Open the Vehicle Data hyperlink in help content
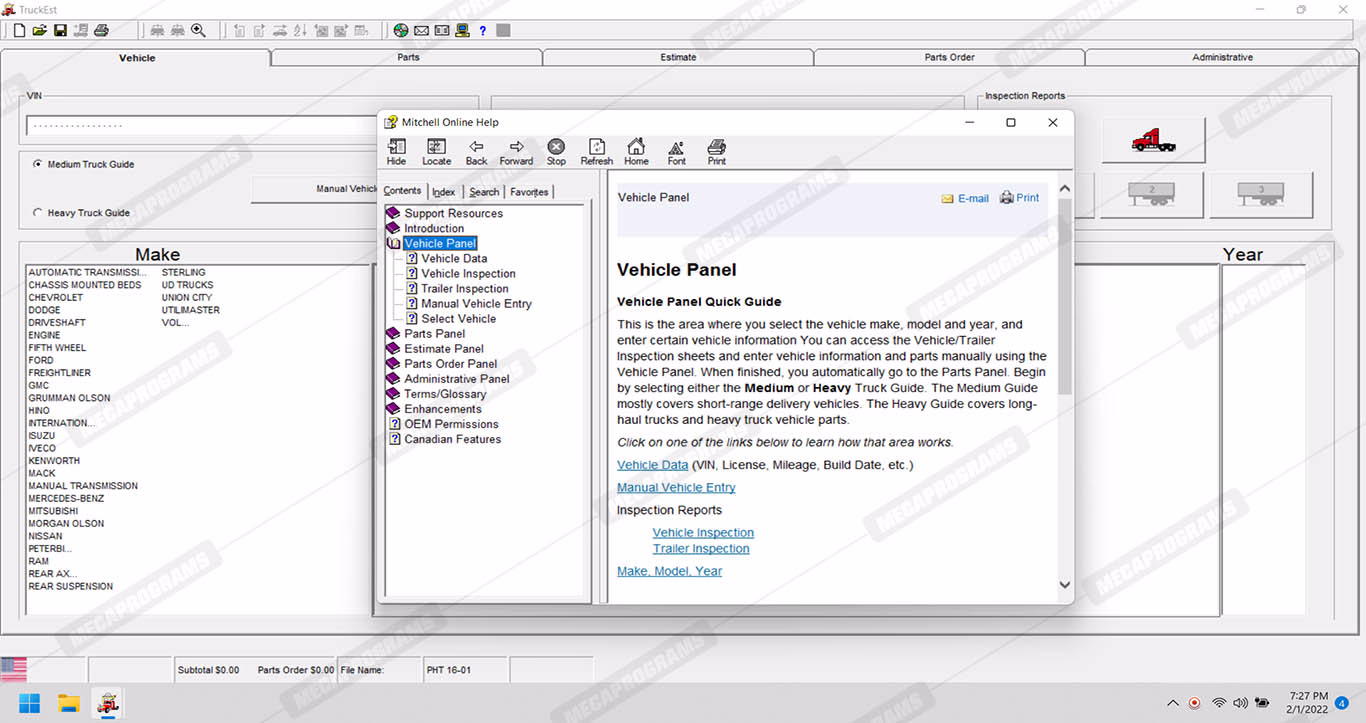Viewport: 1366px width, 723px height. coord(652,465)
